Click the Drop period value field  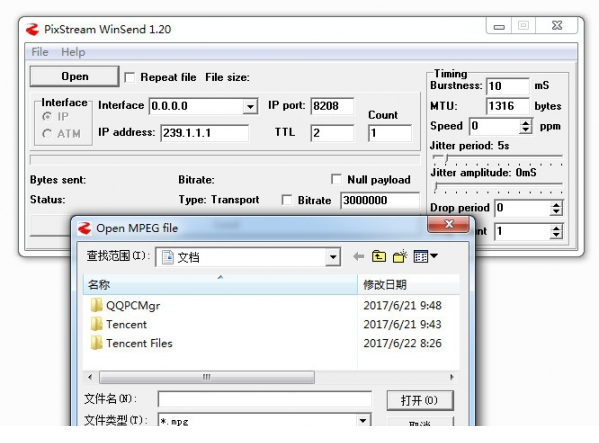point(522,208)
